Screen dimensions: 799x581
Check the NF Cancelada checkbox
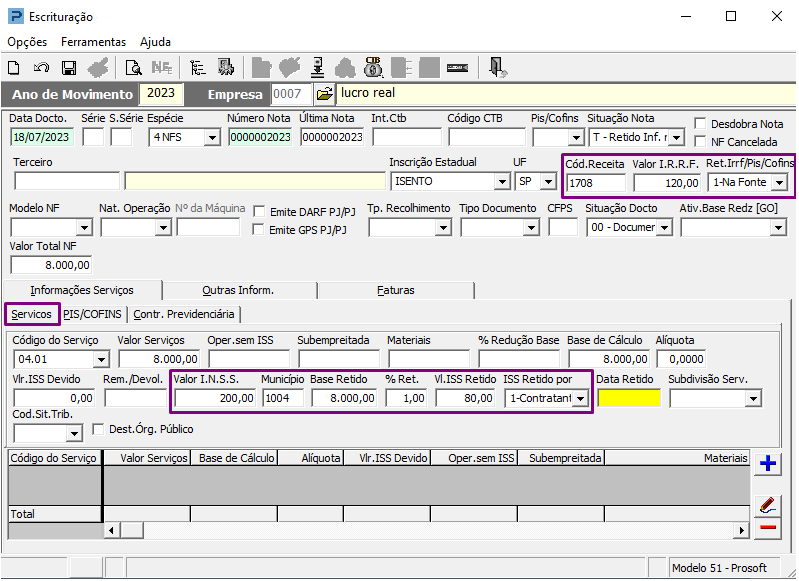pos(700,142)
